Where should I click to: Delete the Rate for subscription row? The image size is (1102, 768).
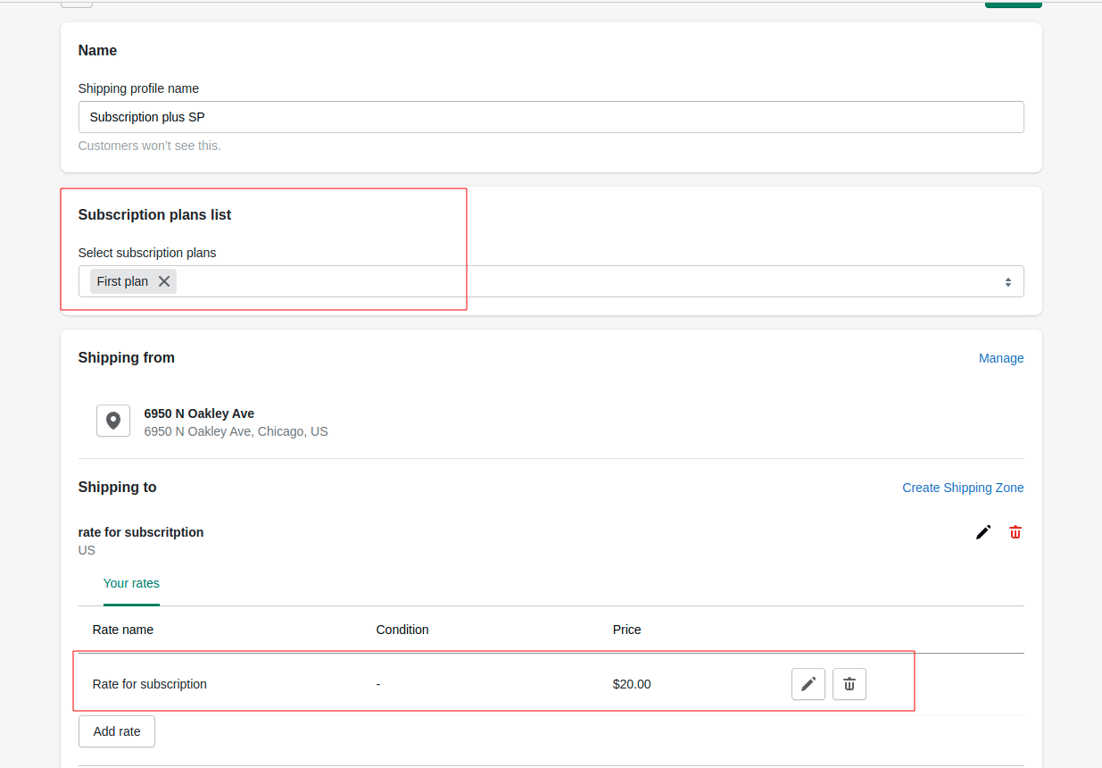pyautogui.click(x=849, y=684)
